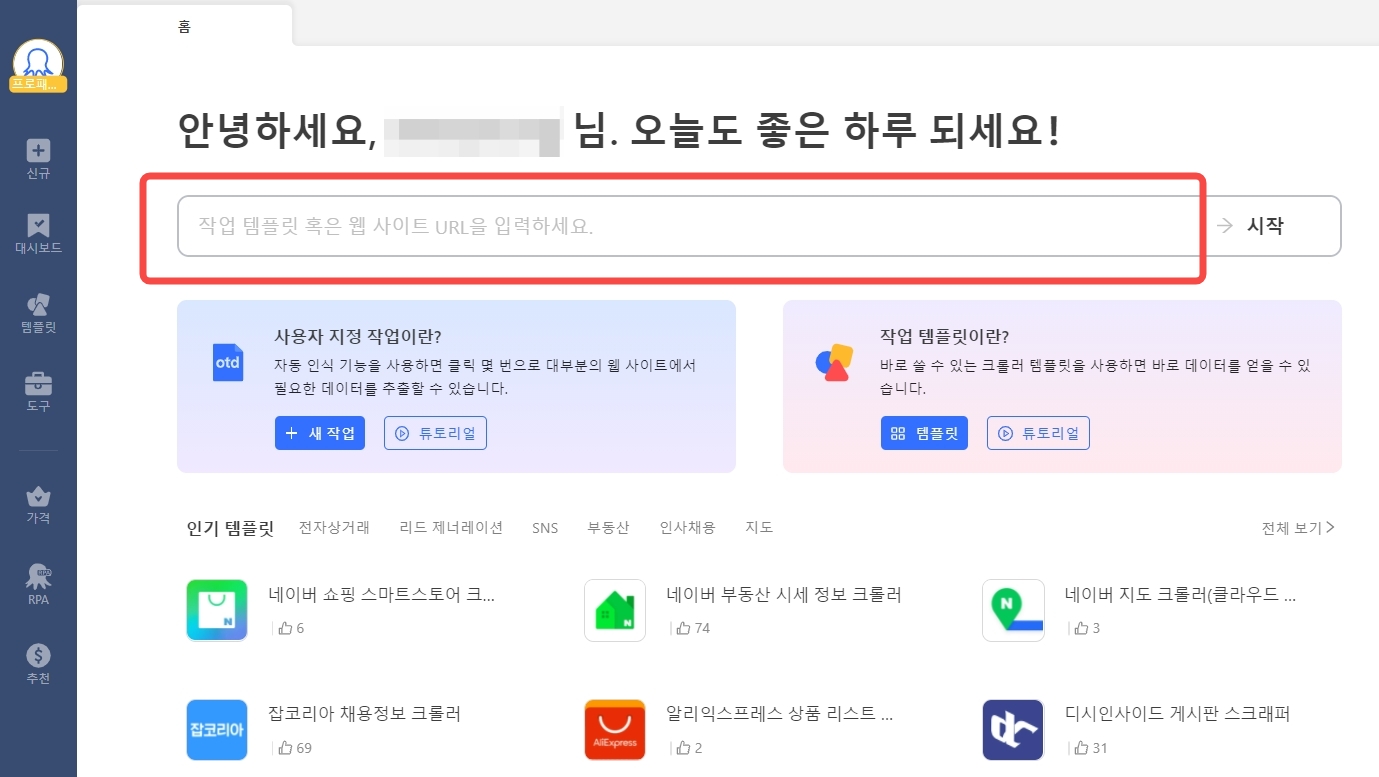This screenshot has height=777, width=1379.
Task: Switch to the 부동산 category tab
Action: pyautogui.click(x=608, y=528)
